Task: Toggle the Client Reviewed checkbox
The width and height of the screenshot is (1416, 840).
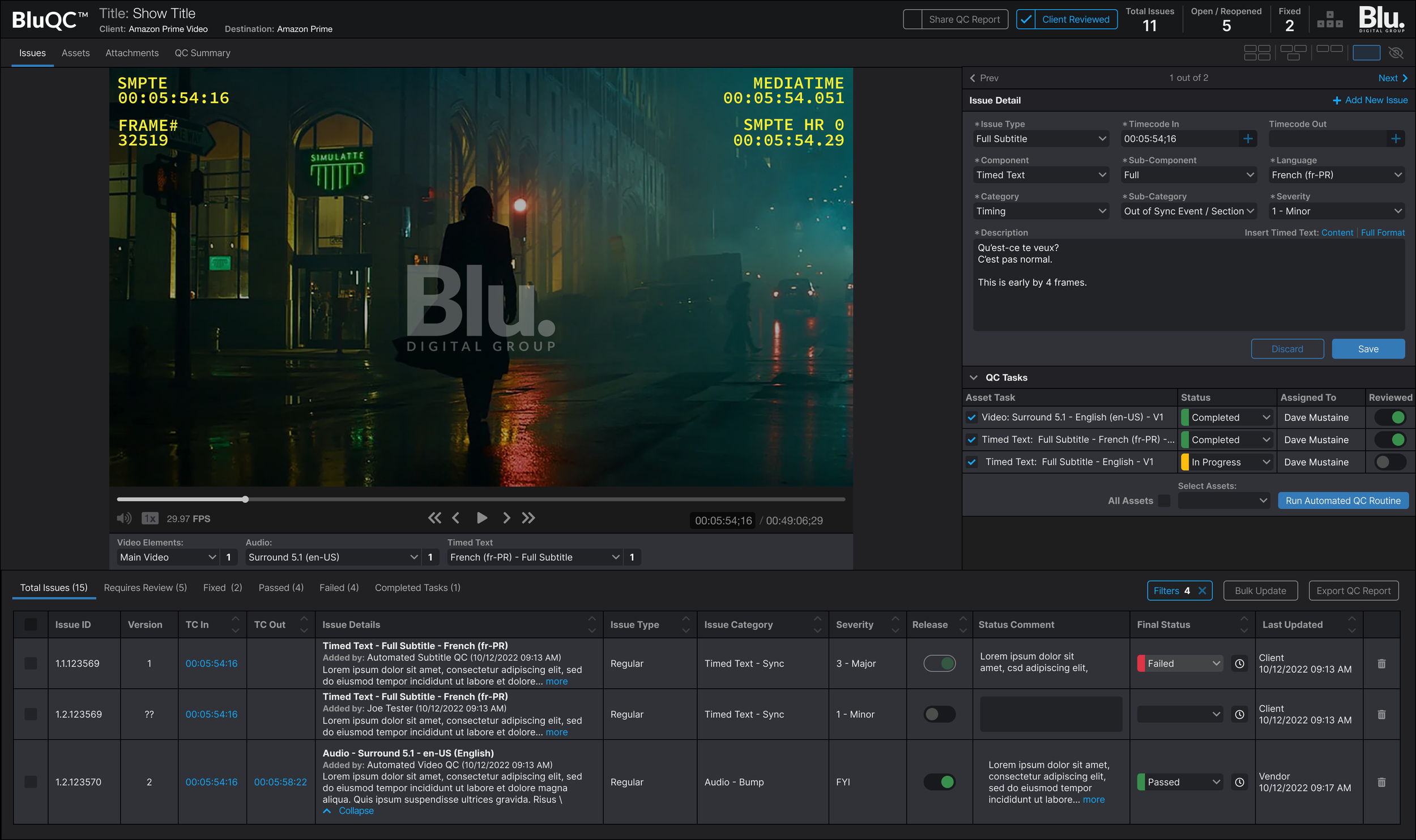Action: click(1026, 19)
